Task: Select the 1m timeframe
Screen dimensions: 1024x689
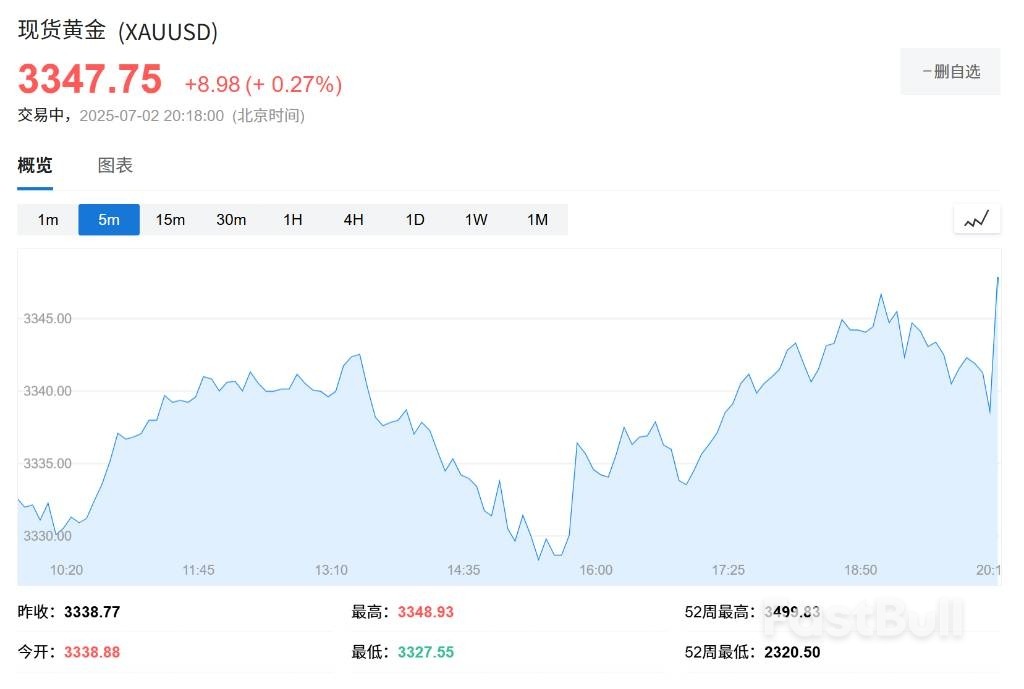Action: pos(48,220)
